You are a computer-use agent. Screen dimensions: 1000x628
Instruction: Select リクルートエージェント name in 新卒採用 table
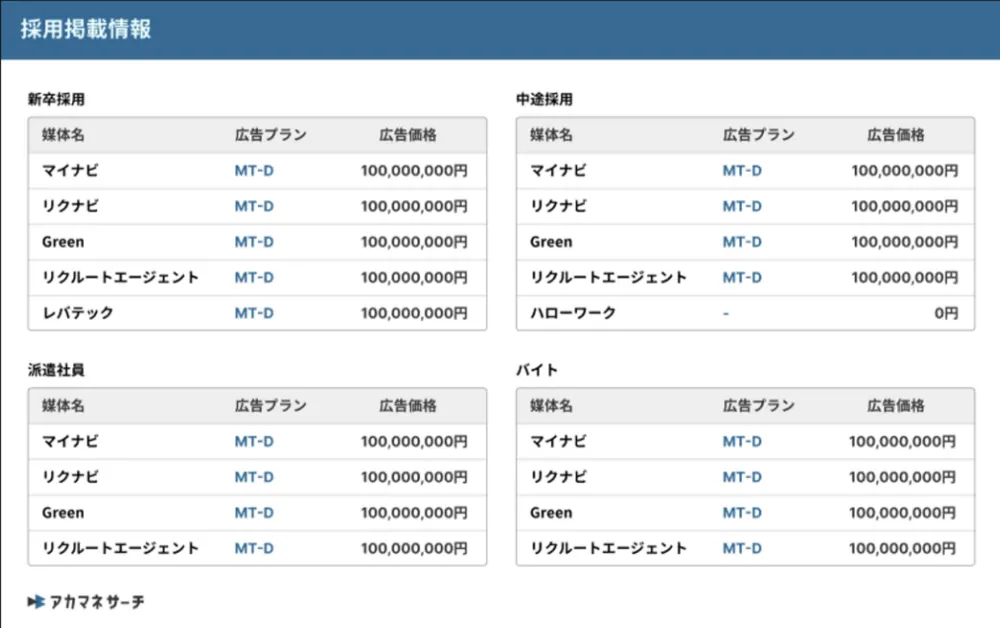121,278
